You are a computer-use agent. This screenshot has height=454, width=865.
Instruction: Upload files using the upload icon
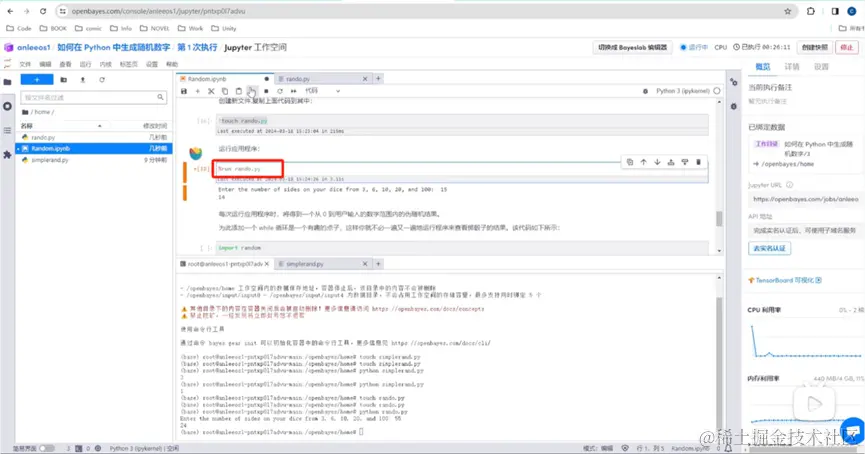pyautogui.click(x=83, y=80)
